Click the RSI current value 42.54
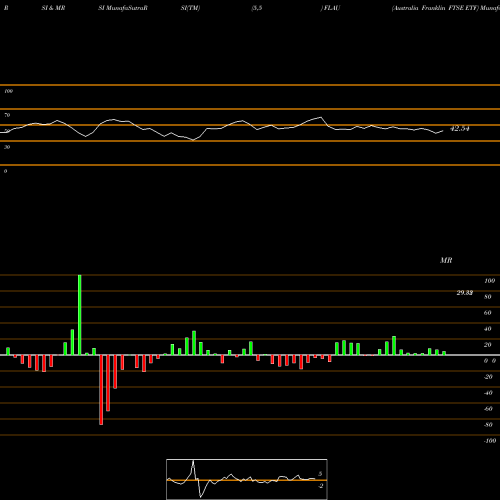 (x=460, y=129)
